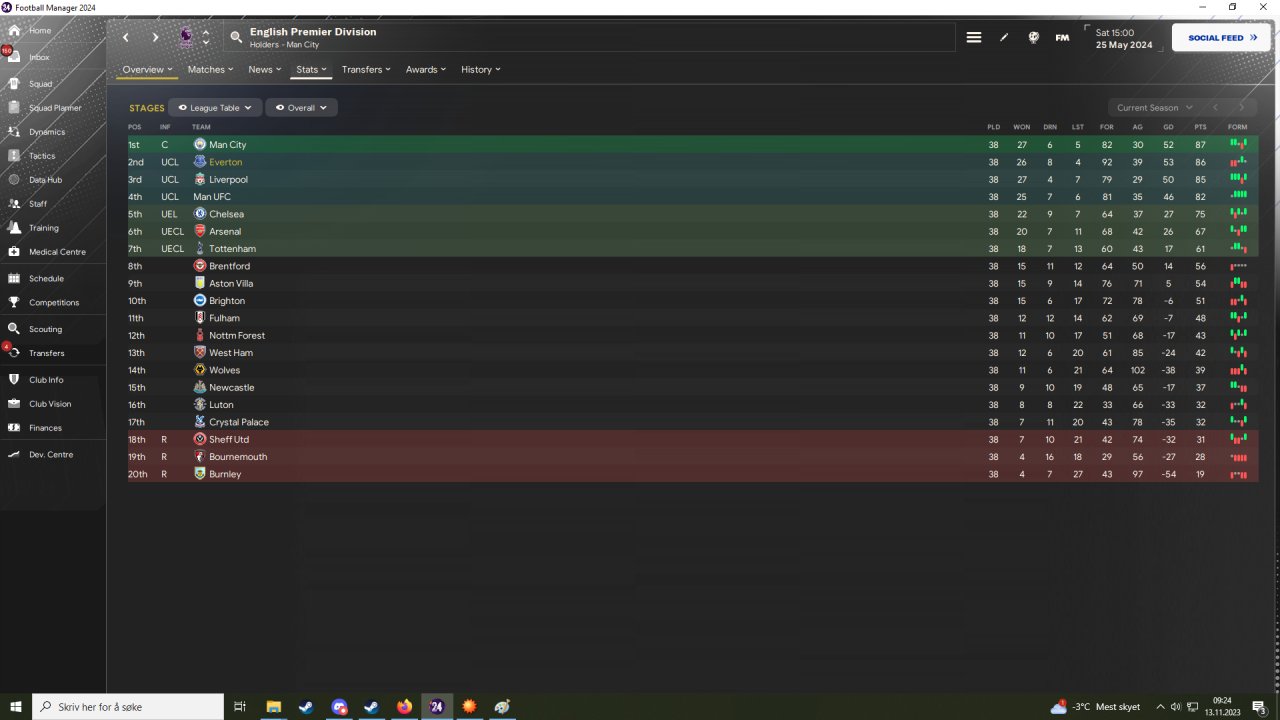Open the Home sidebar icon

pos(14,31)
